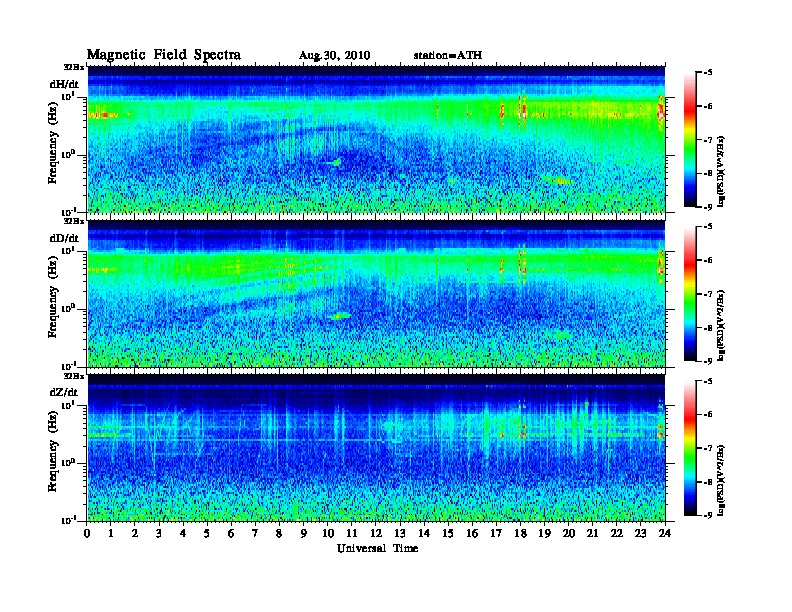
Task: Click the "-5" tick on dZ/dt color scale
Action: click(709, 381)
